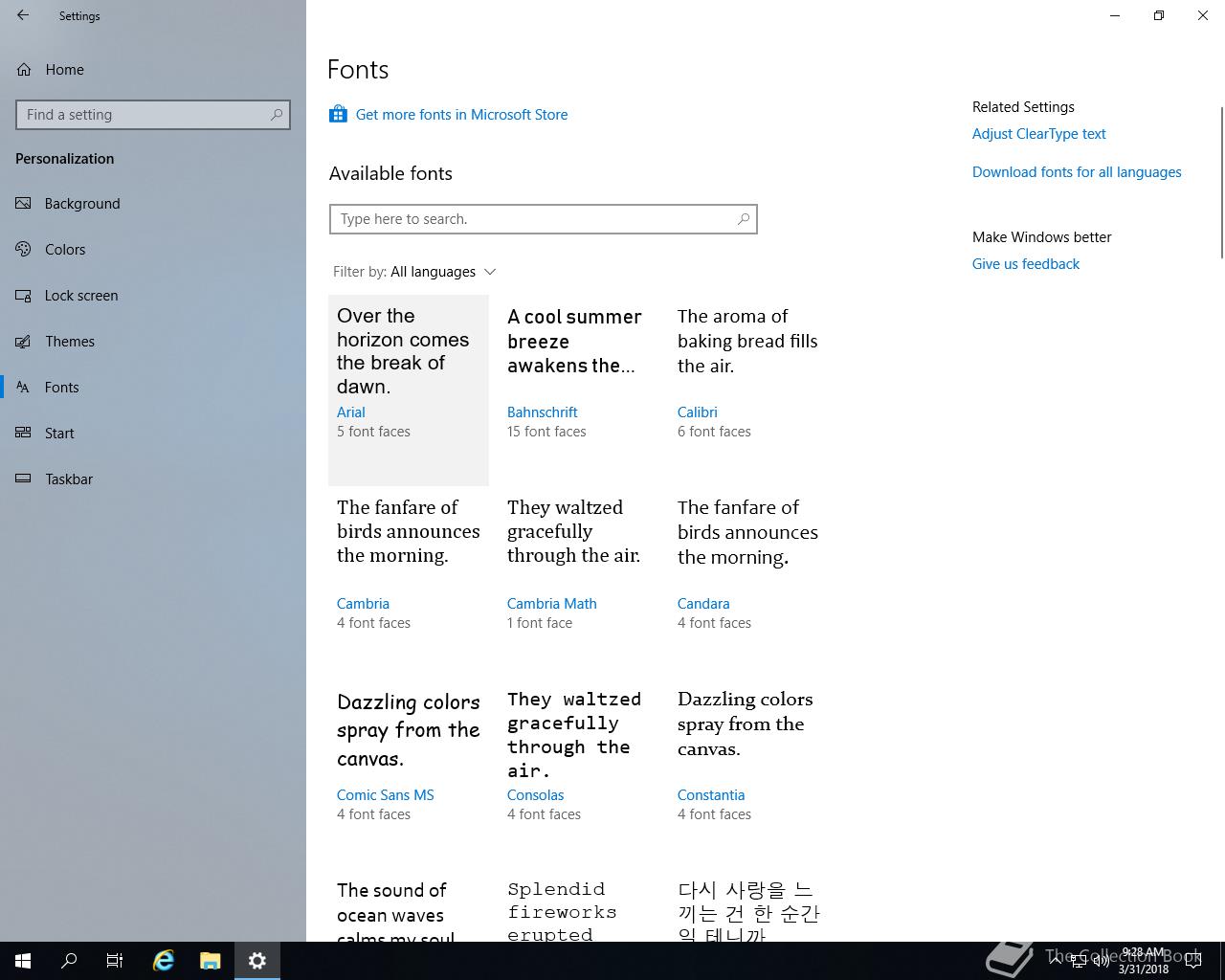Screen dimensions: 1225x980
Task: Click the Home icon in sidebar
Action: point(24,69)
